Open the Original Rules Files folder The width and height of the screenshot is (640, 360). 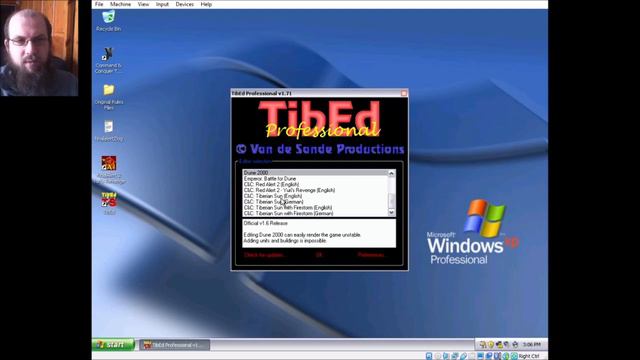[x=109, y=97]
